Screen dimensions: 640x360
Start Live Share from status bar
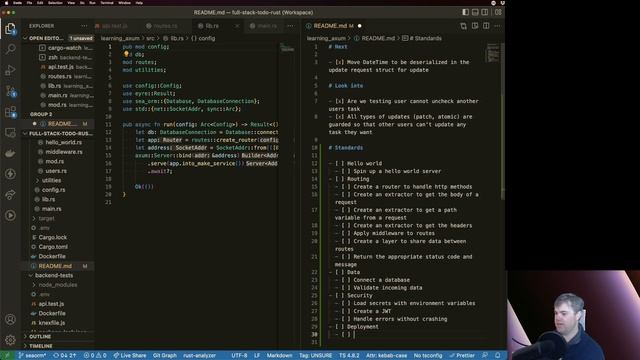click(x=129, y=356)
